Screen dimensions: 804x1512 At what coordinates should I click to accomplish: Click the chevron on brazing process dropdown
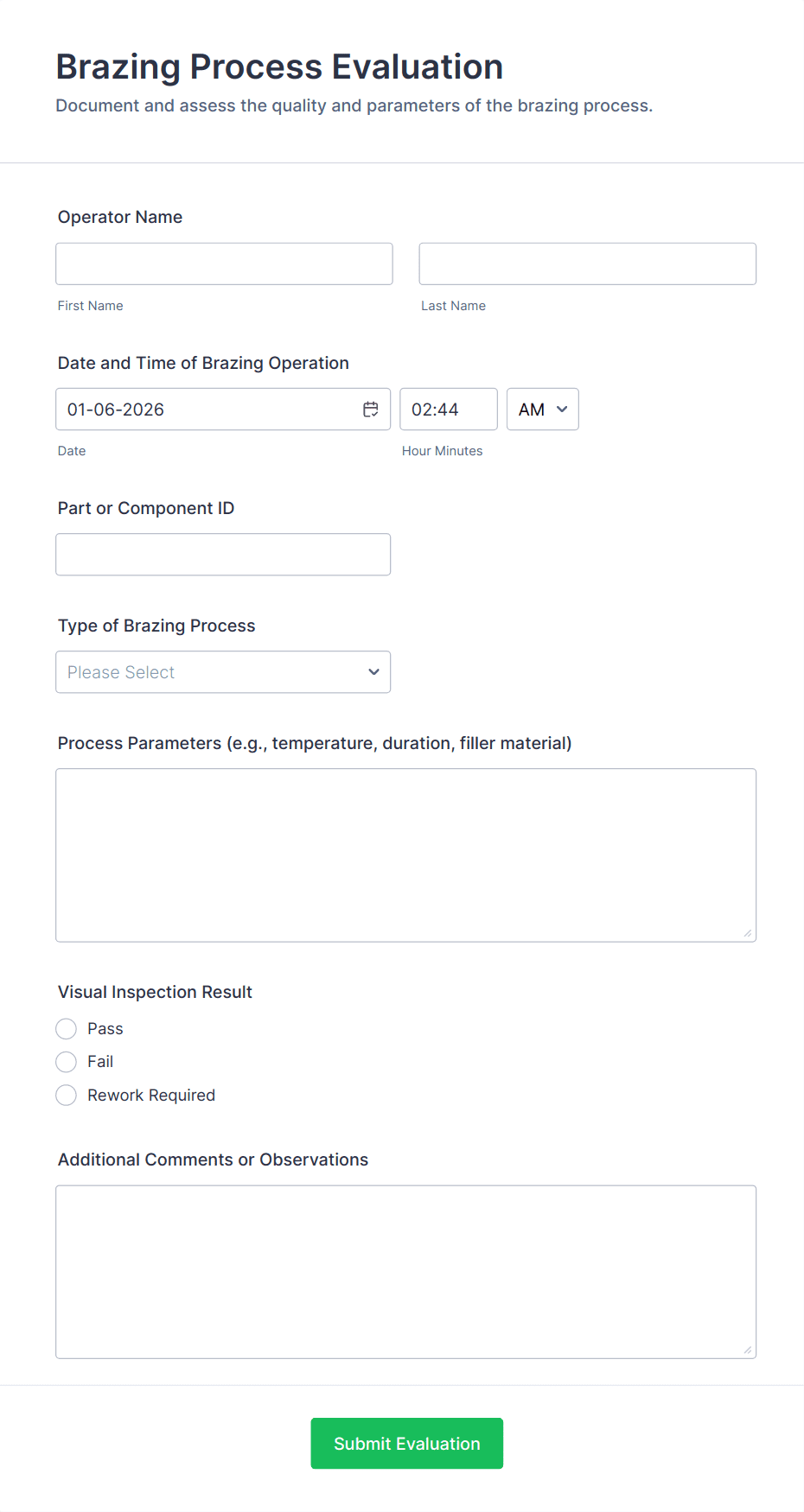pyautogui.click(x=373, y=671)
